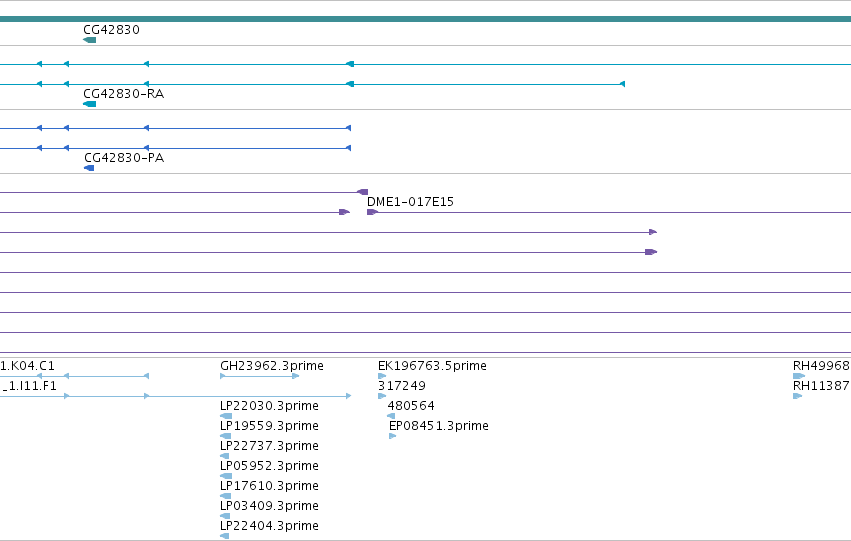Select the 480564 feature label

click(411, 406)
